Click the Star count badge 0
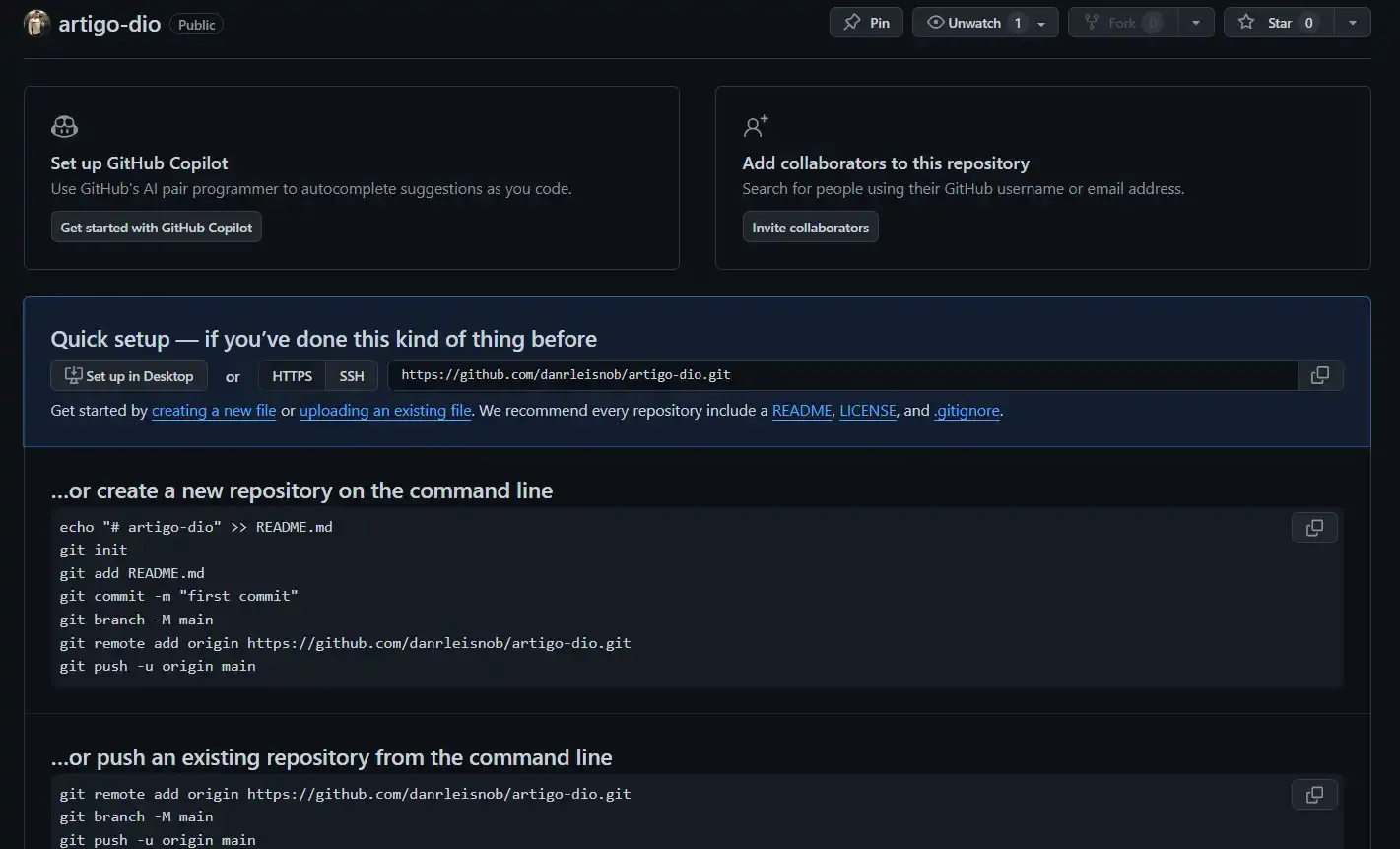The width and height of the screenshot is (1400, 849). pos(1308,23)
